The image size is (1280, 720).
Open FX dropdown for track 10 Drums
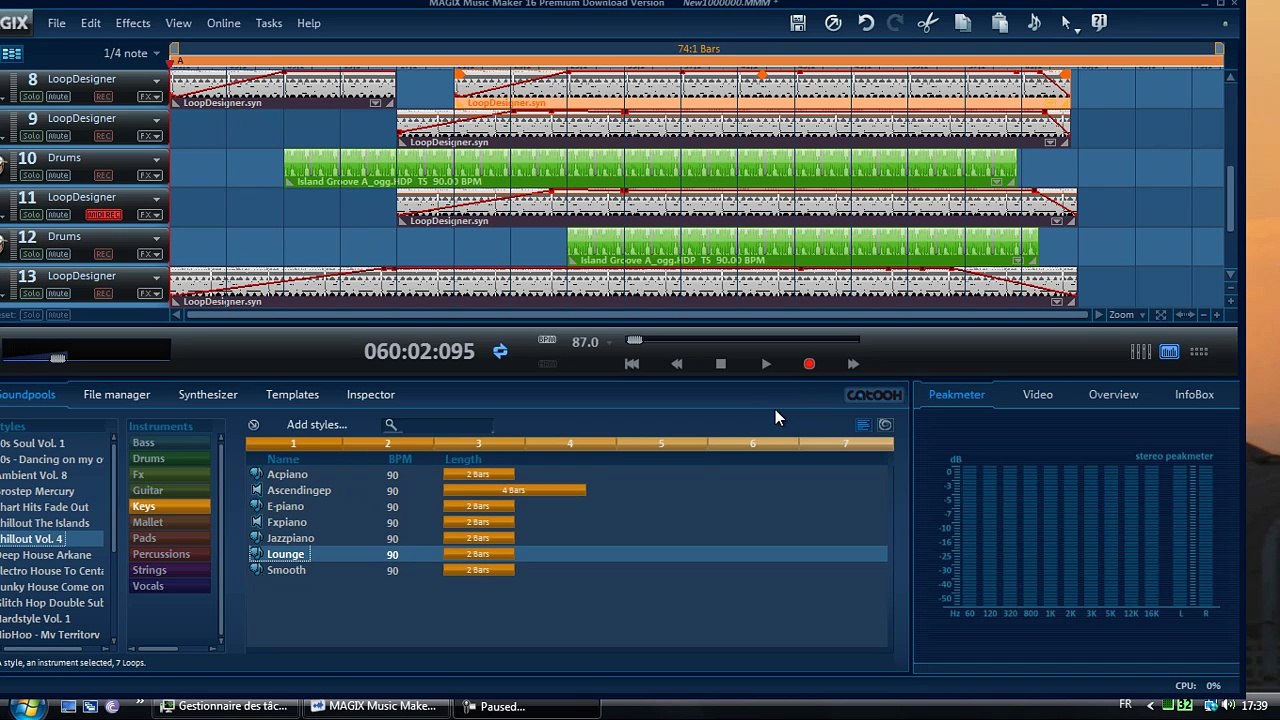(x=150, y=176)
